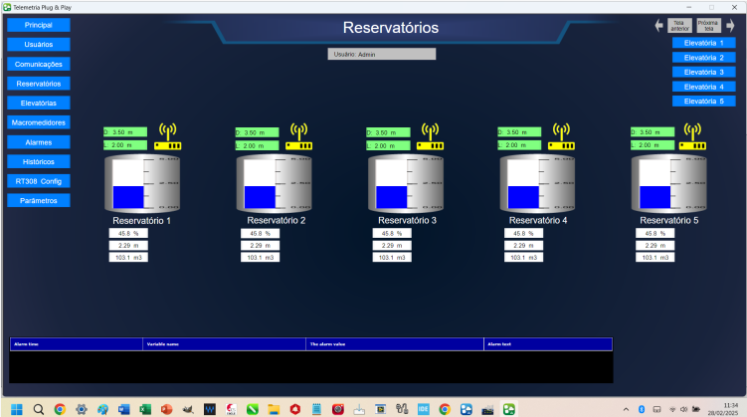Select the Reservatório 2 tank graphic
The image size is (747, 417).
click(273, 184)
